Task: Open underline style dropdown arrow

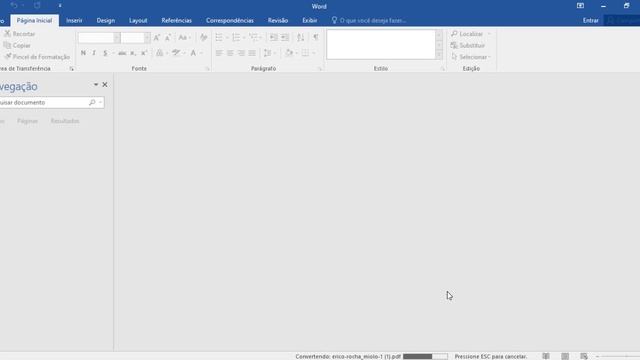Action: pyautogui.click(x=113, y=53)
